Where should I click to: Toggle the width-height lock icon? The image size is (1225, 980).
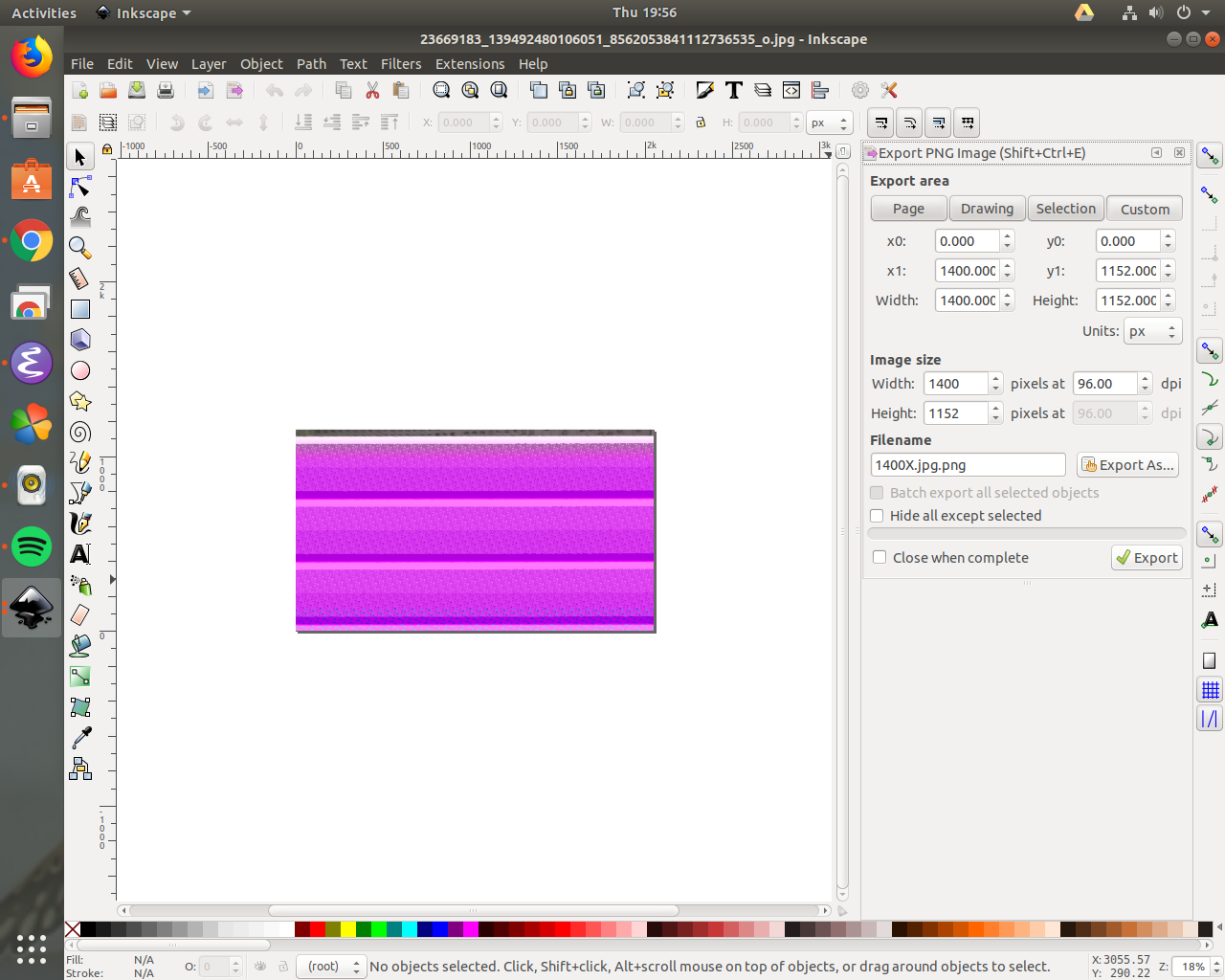[x=701, y=122]
